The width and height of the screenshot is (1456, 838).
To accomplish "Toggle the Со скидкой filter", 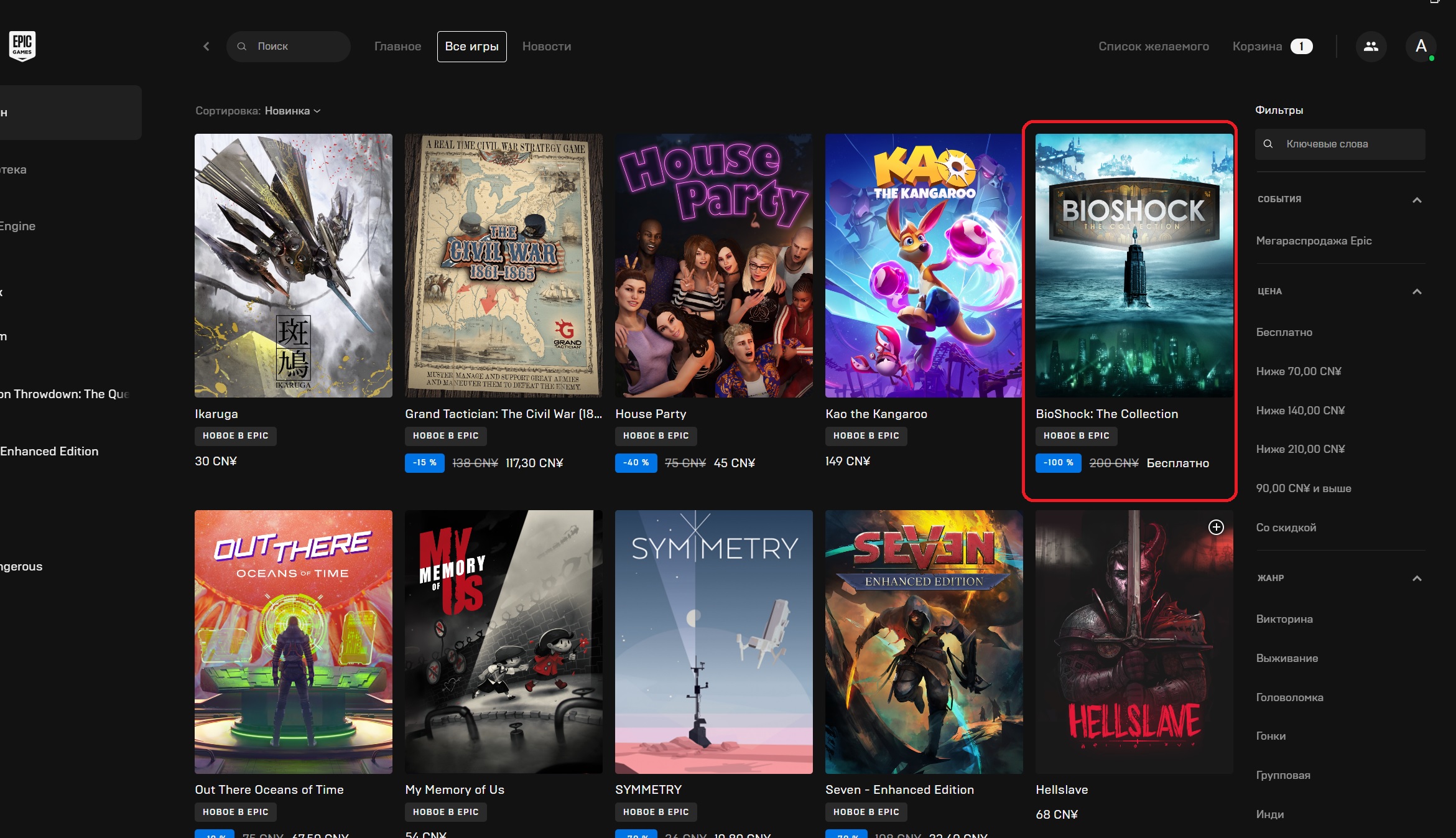I will pyautogui.click(x=1286, y=528).
